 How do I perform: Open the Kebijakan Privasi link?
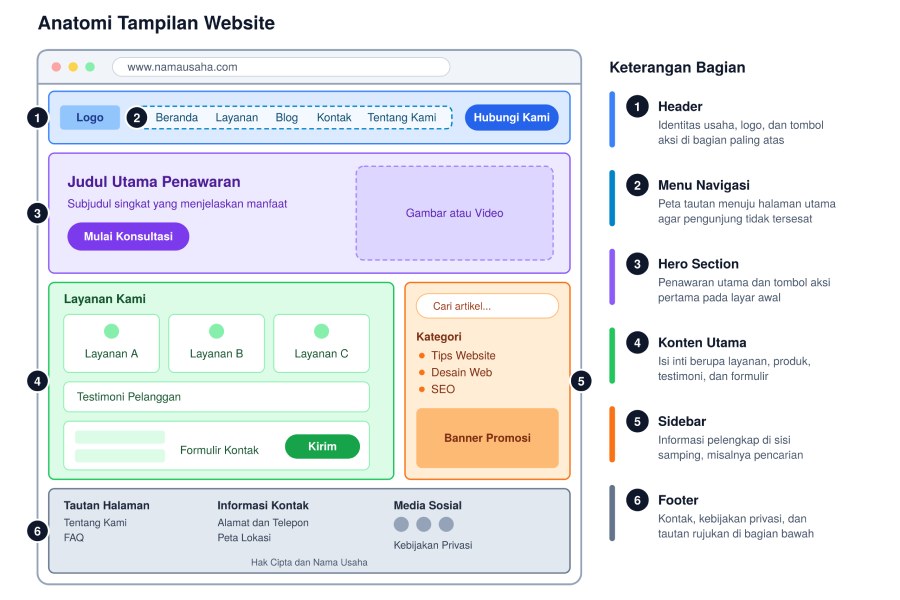(433, 545)
